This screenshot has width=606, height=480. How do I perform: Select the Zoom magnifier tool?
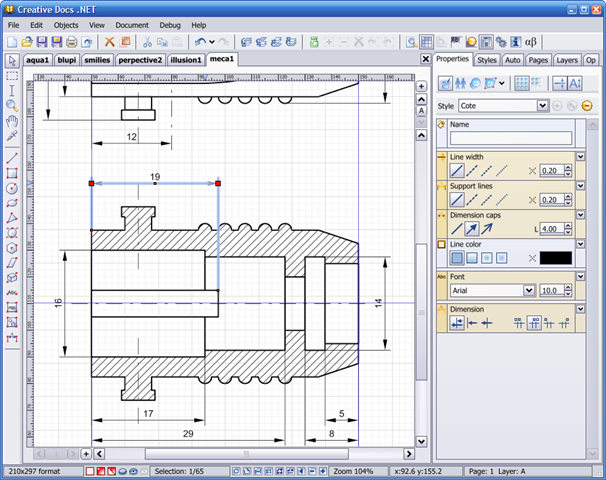pos(12,105)
